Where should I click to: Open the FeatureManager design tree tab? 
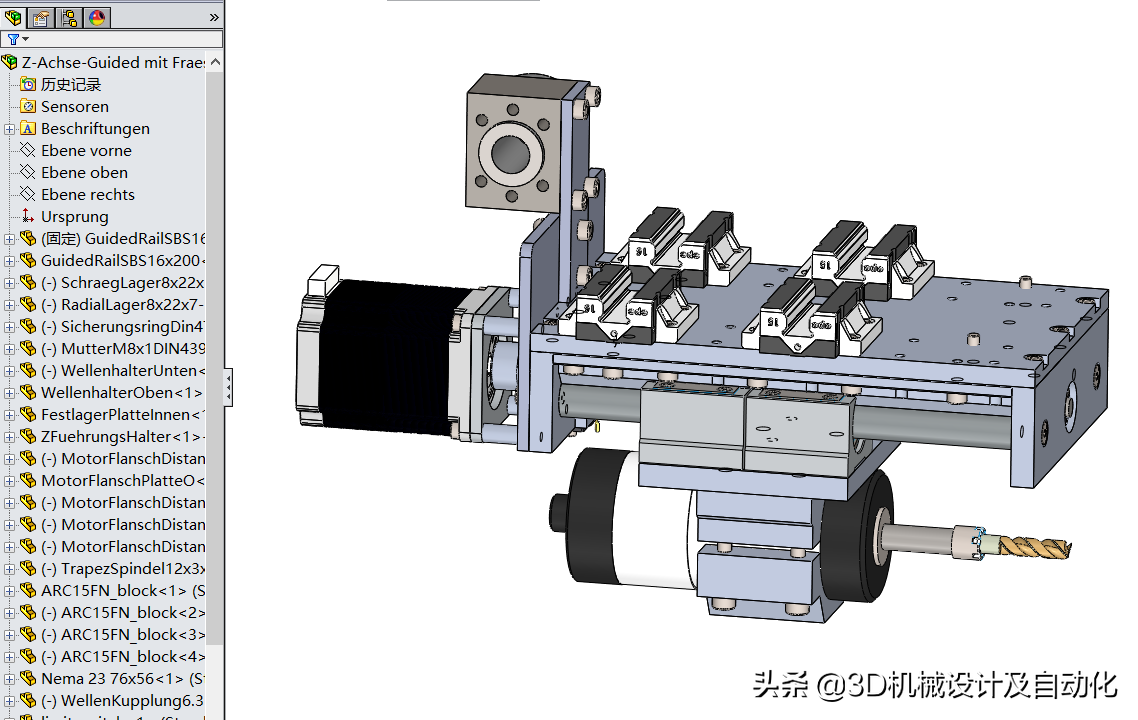point(13,17)
